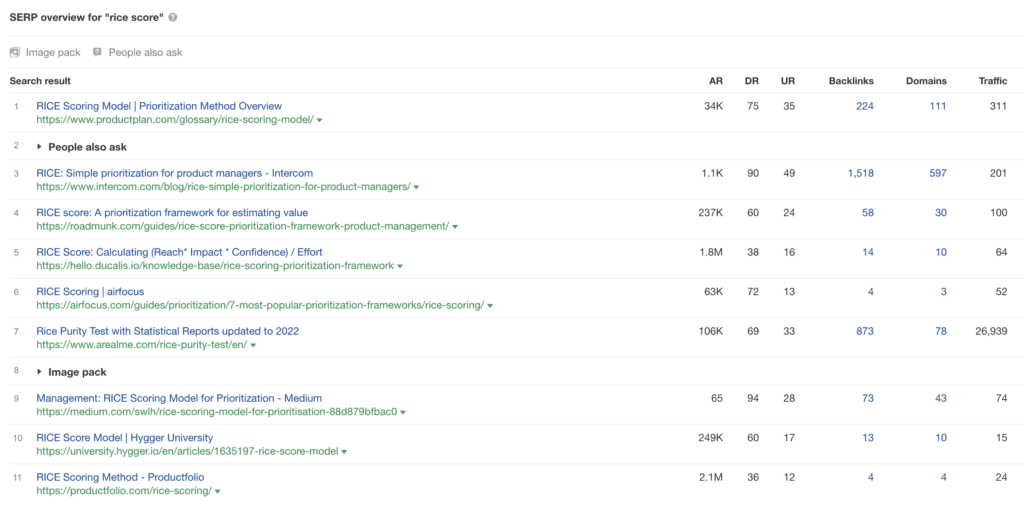Open the Rice Purity Test title link

pos(167,331)
